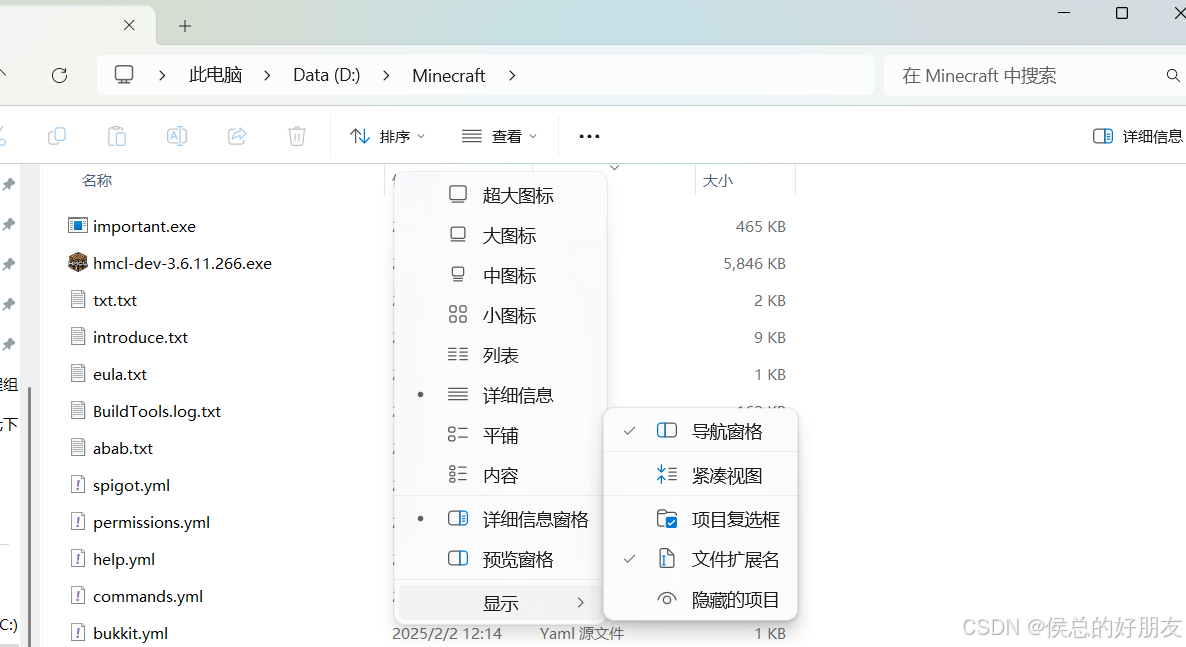This screenshot has height=647, width=1186.
Task: Expand the Show (显示) submenu
Action: pos(500,603)
